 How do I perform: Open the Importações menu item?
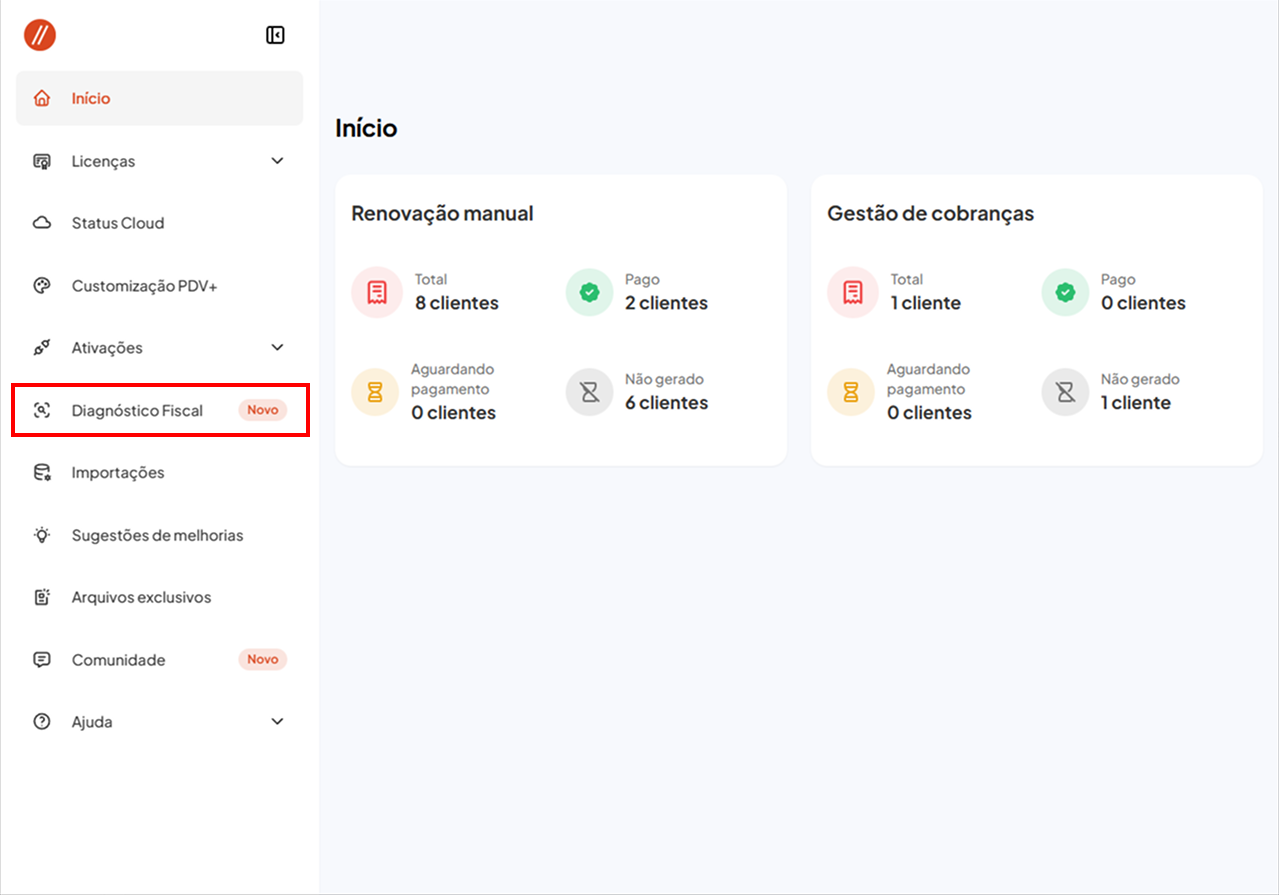118,473
